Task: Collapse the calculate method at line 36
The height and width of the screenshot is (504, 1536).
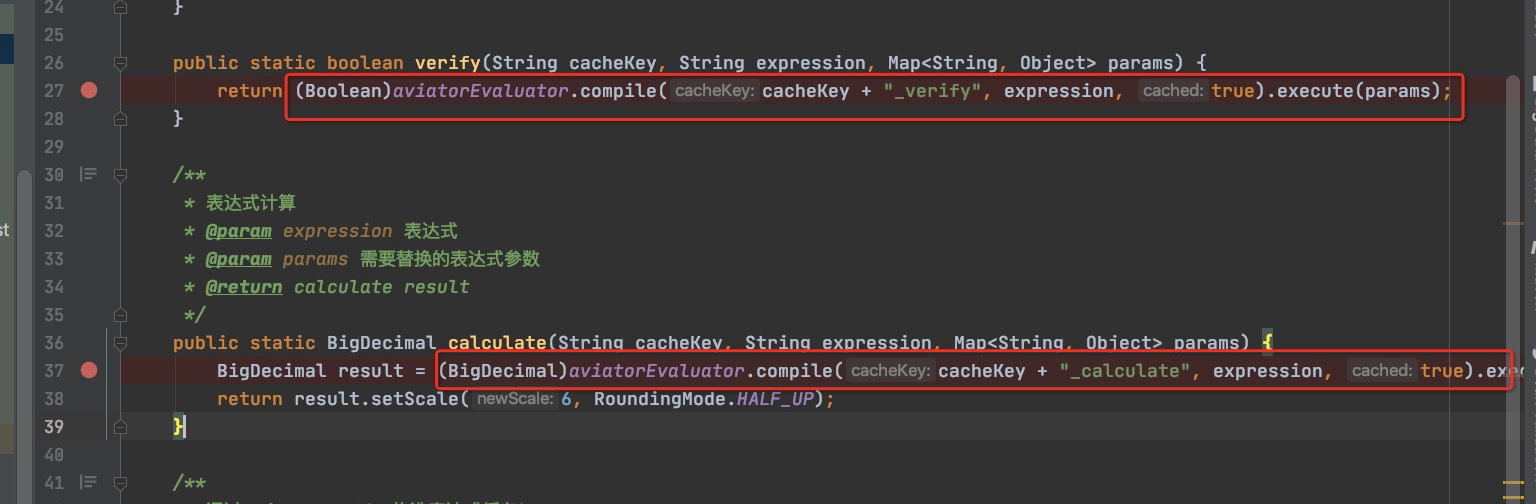Action: click(x=121, y=343)
